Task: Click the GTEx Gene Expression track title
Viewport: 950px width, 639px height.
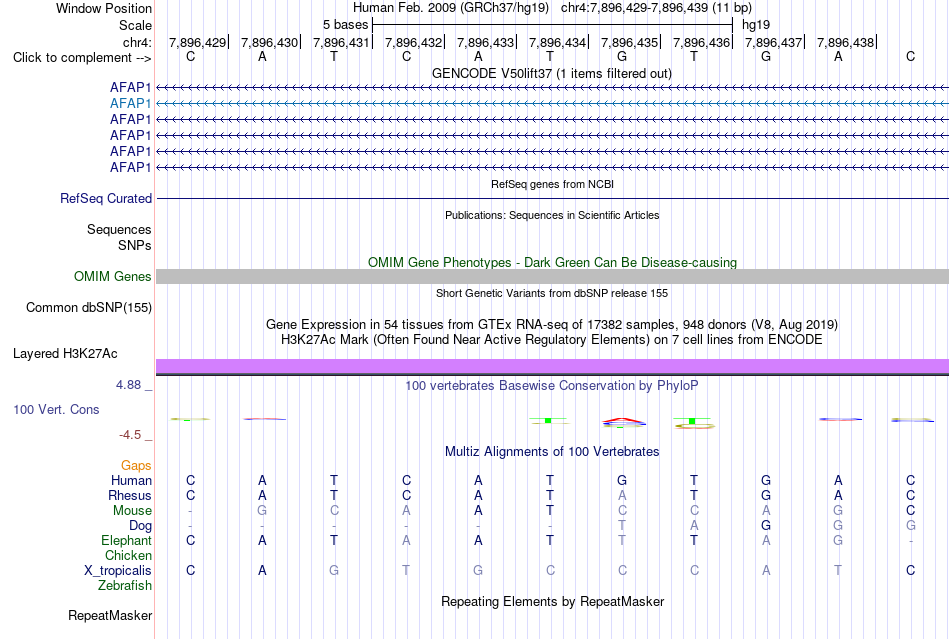Action: [552, 325]
